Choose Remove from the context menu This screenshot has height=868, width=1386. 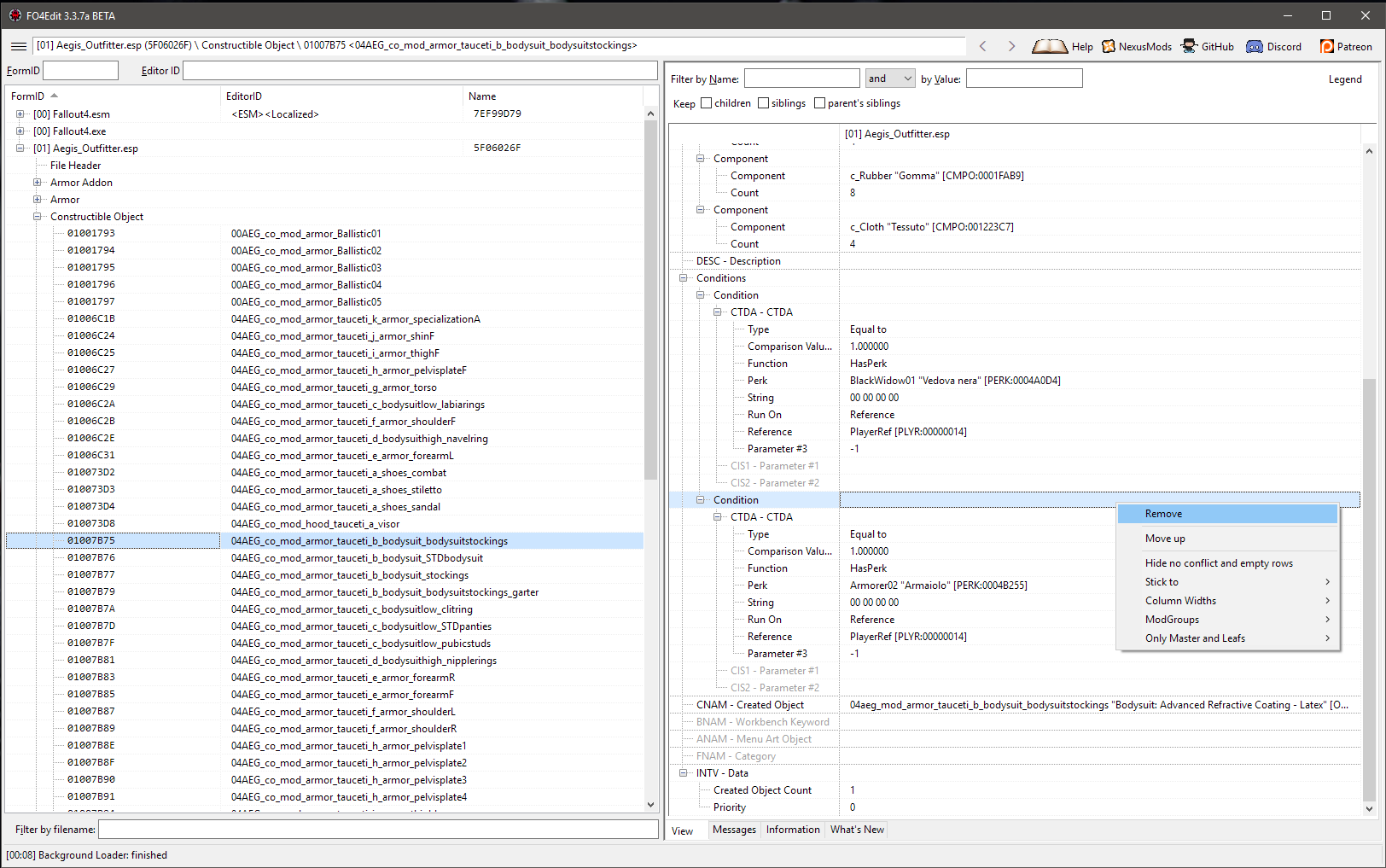pyautogui.click(x=1227, y=514)
